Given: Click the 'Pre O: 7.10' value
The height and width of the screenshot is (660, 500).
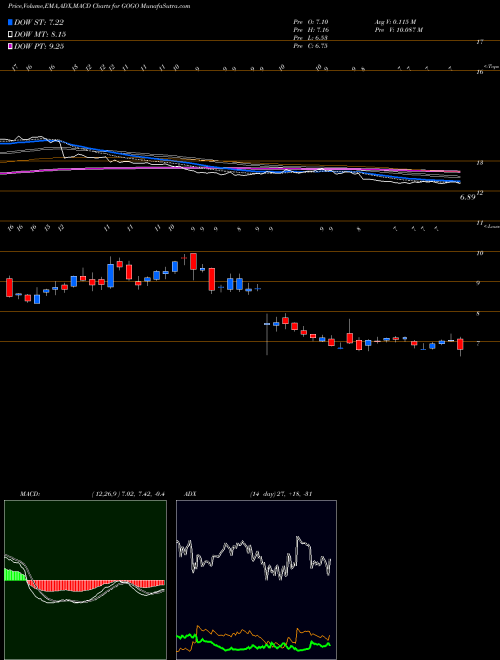Looking at the screenshot, I should [311, 22].
